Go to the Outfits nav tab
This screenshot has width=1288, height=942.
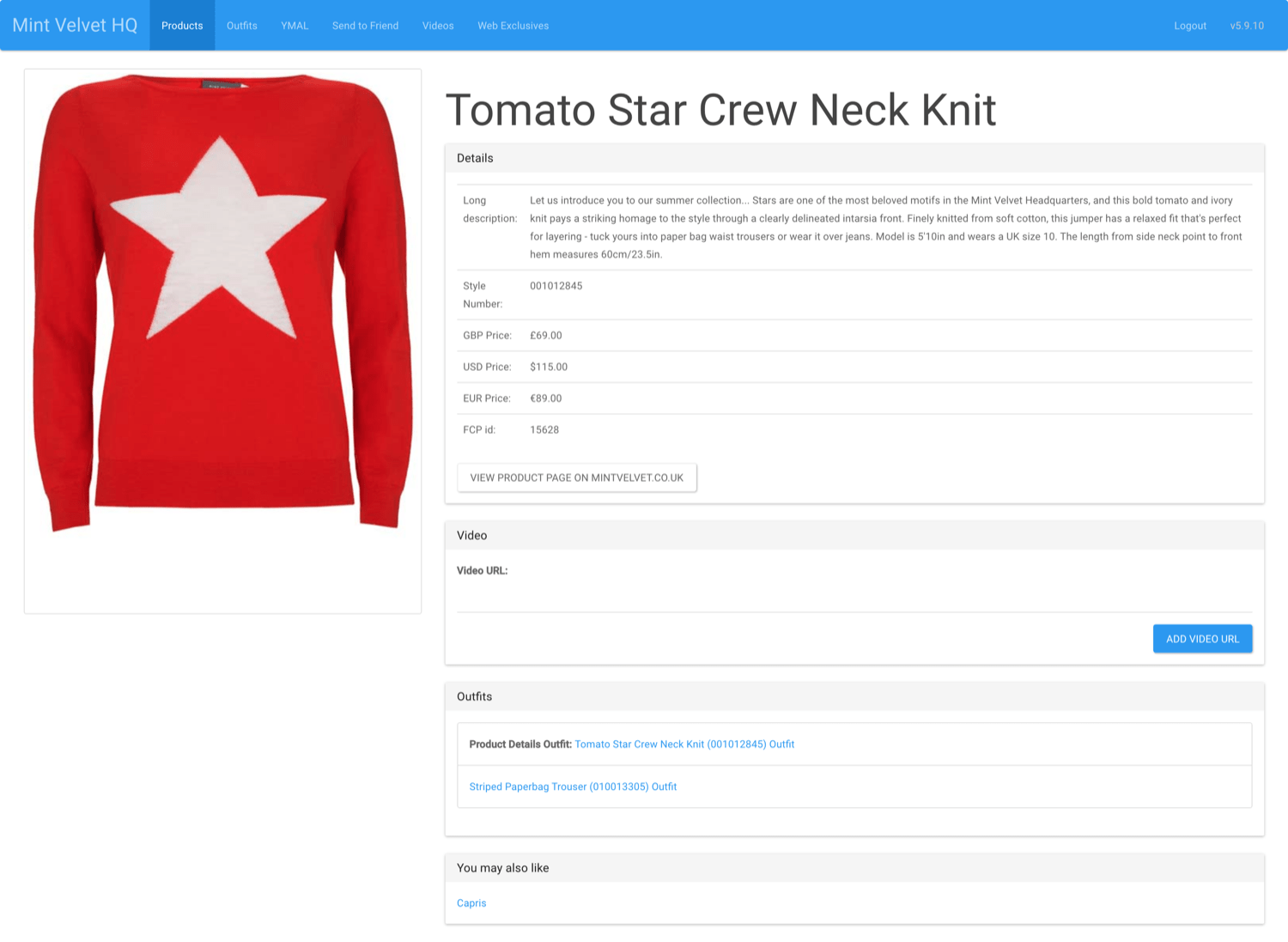pyautogui.click(x=242, y=25)
